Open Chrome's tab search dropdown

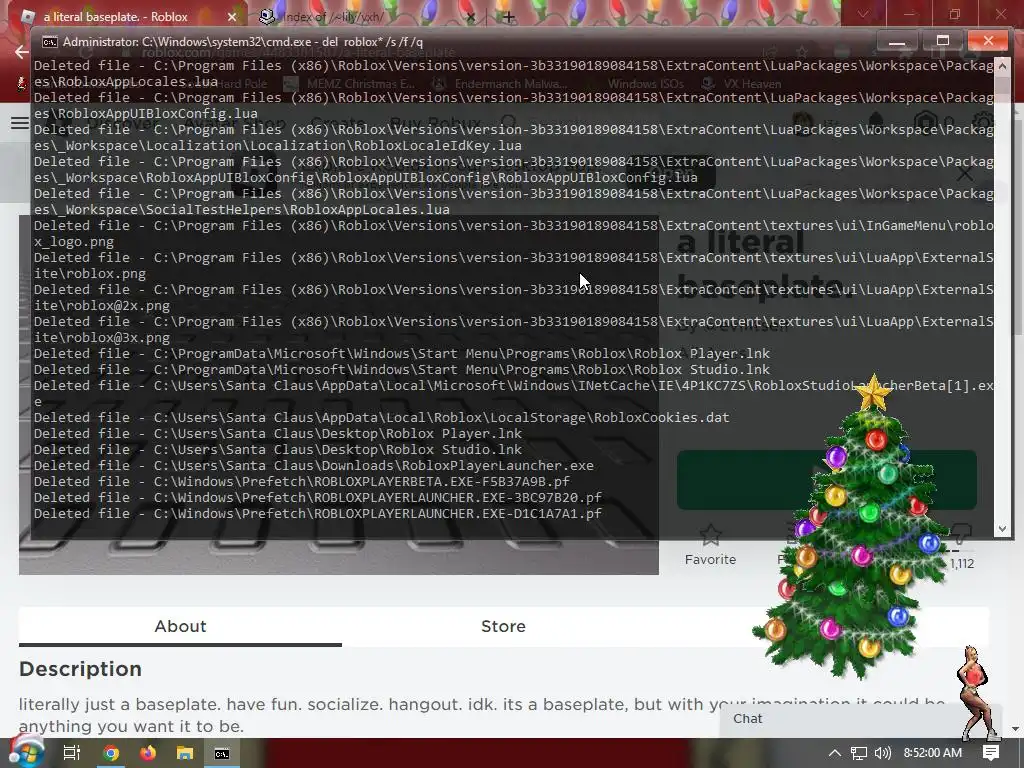[863, 14]
